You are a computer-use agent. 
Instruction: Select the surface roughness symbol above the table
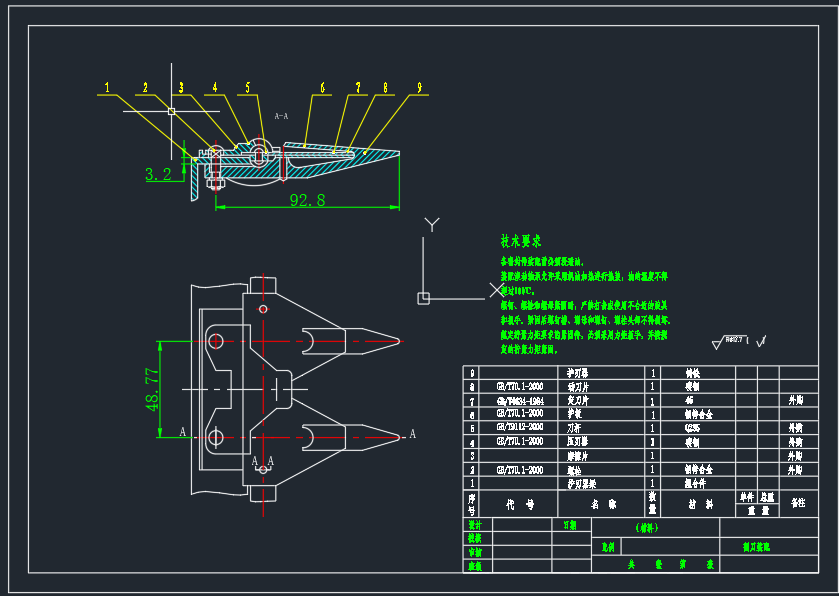pos(731,341)
